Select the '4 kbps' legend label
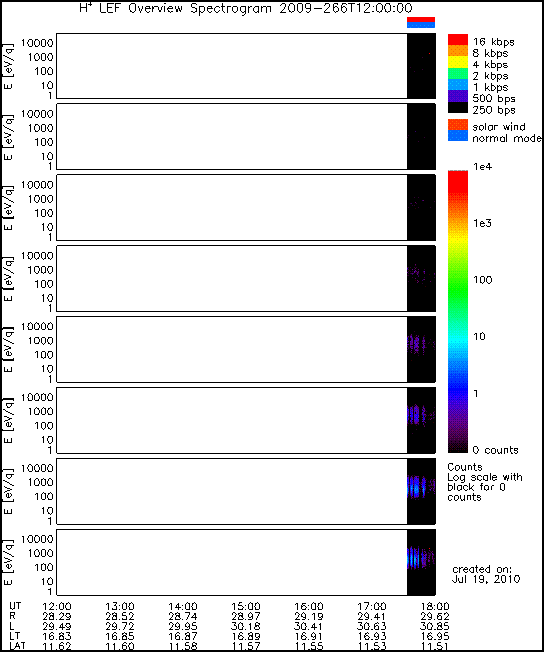This screenshot has width=544, height=652. click(x=491, y=64)
